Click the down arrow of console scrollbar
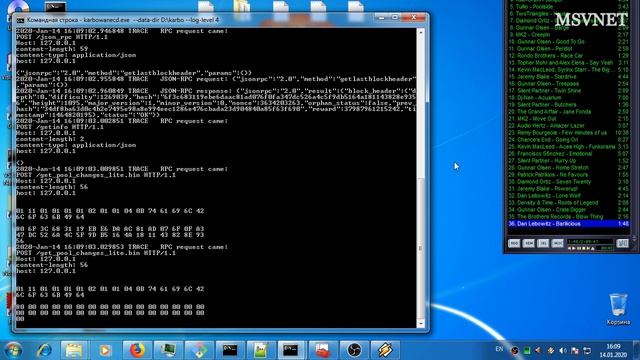This screenshot has width=640, height=360. coord(421,324)
